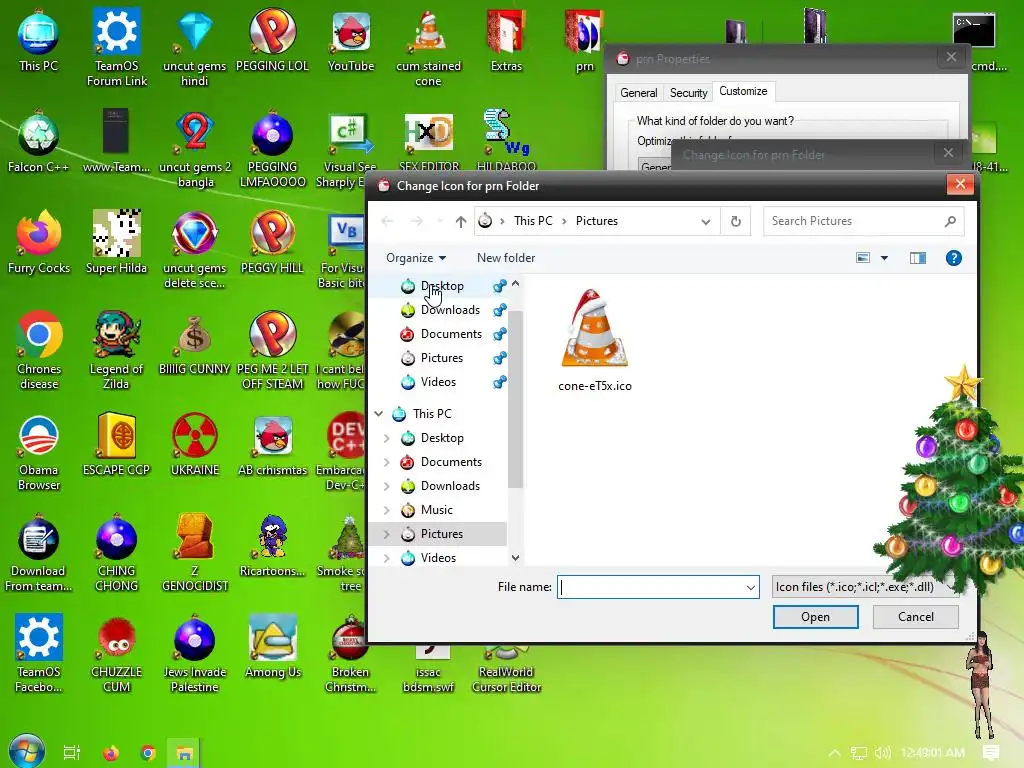Select the Legend of Zilda icon
1024x768 pixels.
pyautogui.click(x=116, y=350)
